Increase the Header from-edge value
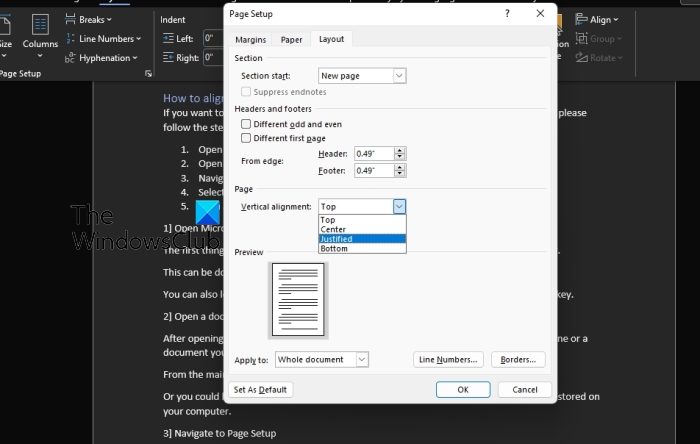 click(400, 150)
